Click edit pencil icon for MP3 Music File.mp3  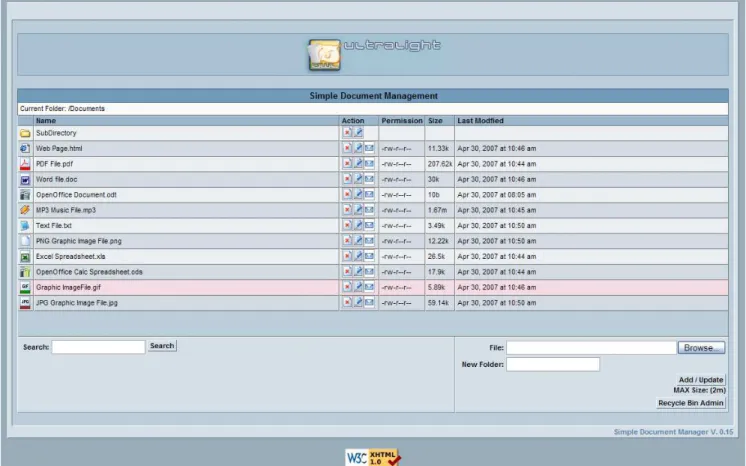[x=358, y=209]
